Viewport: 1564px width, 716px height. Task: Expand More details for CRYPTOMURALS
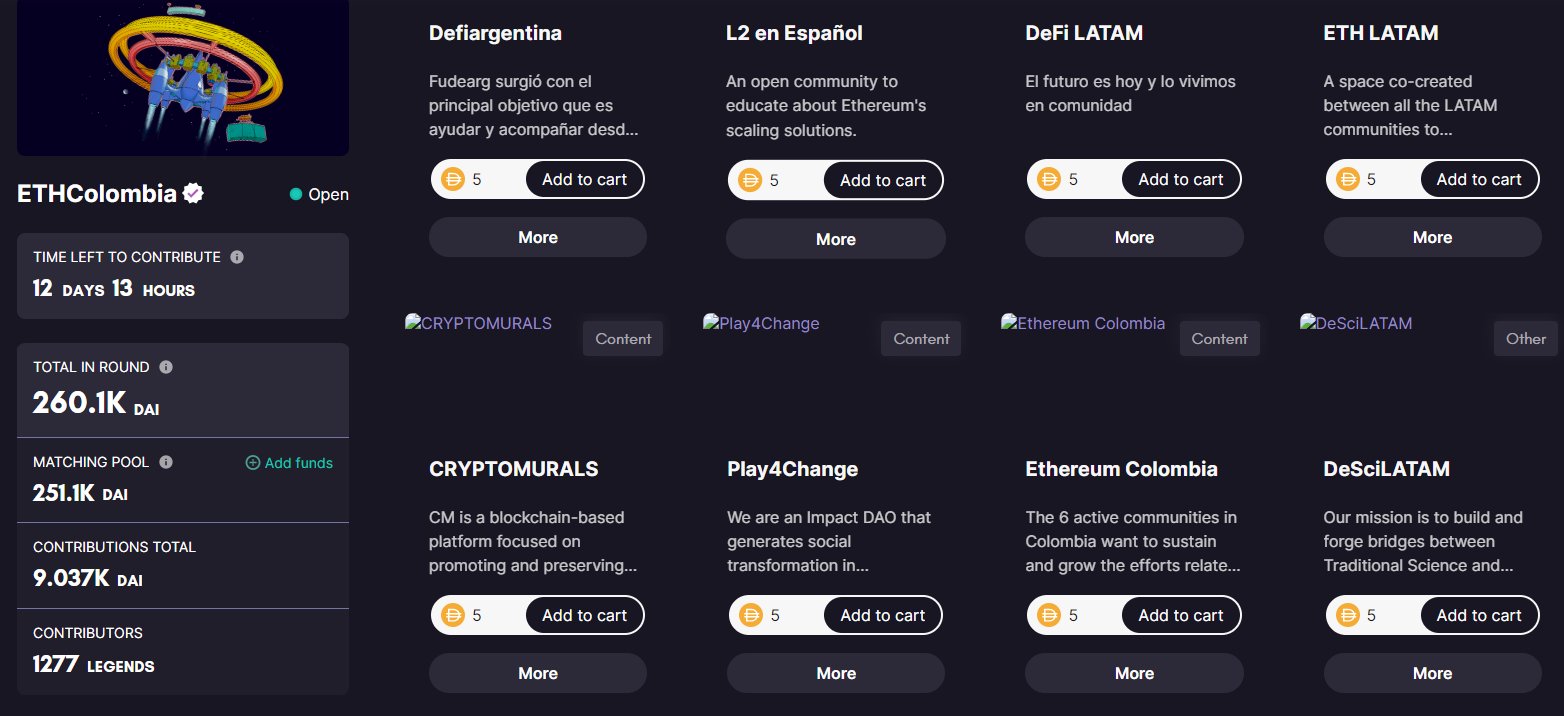538,673
